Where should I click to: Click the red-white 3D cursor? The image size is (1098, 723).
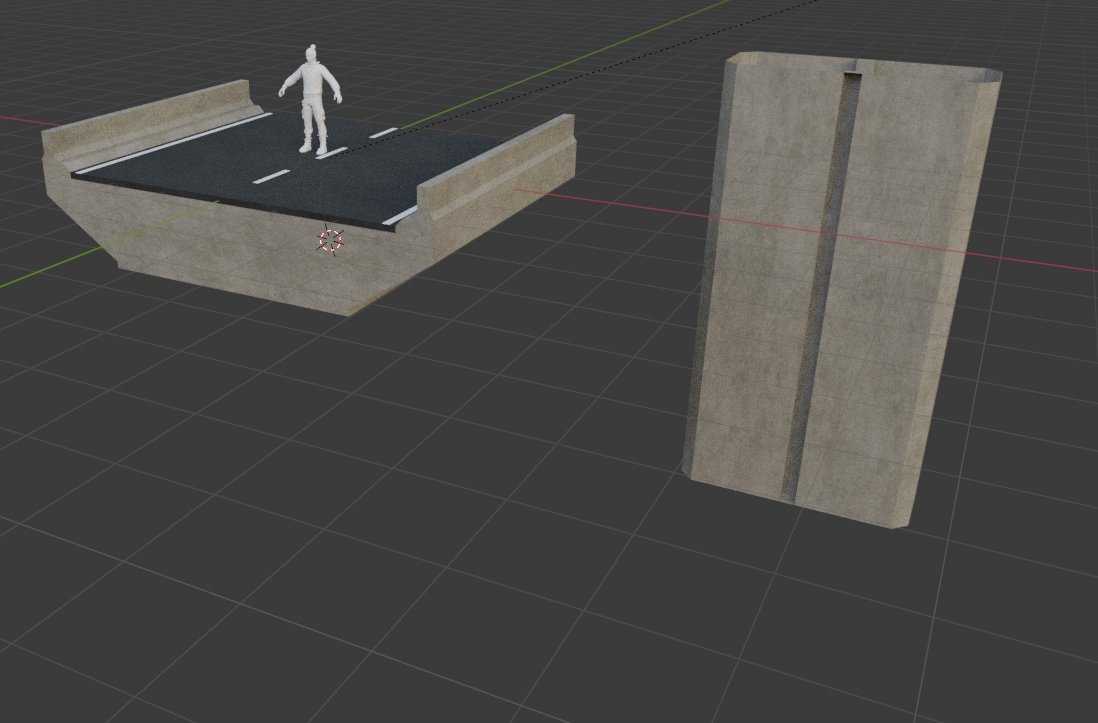pyautogui.click(x=330, y=241)
